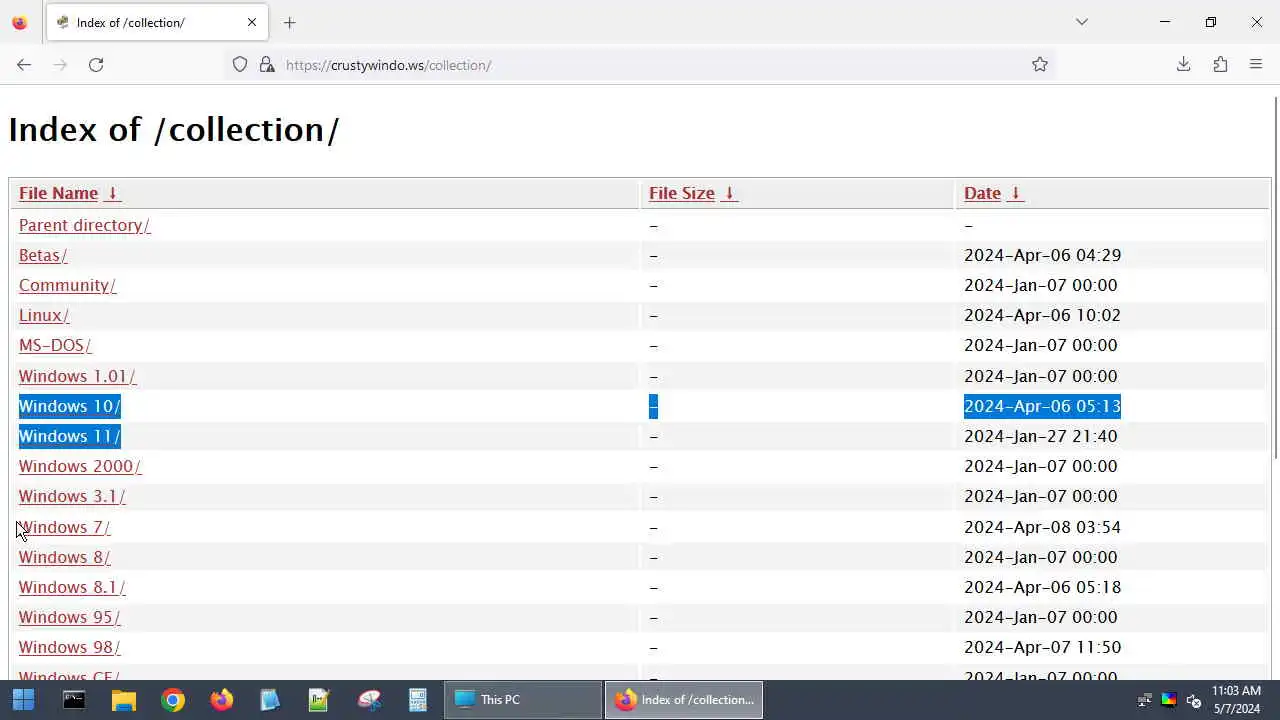View site security lock info

coord(267,65)
